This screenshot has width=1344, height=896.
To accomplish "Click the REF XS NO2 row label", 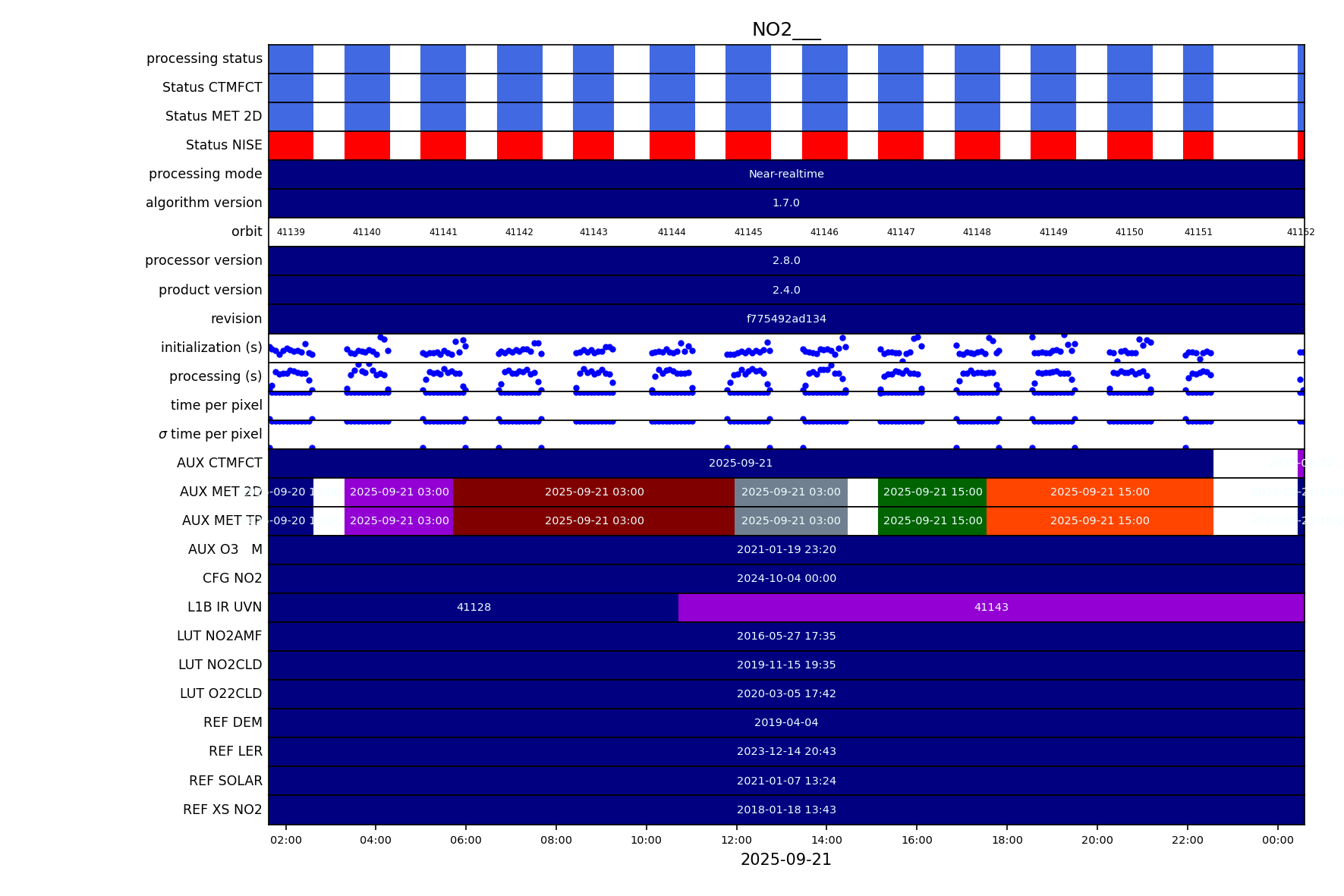I will coord(222,810).
